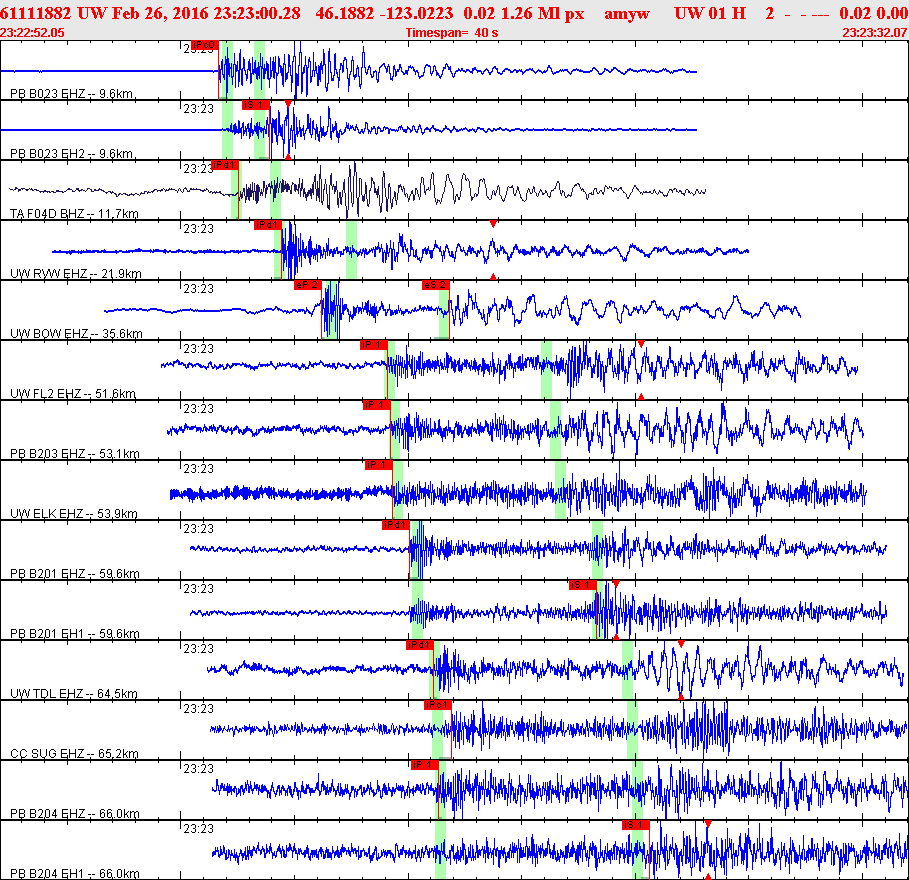The image size is (909, 880).
Task: Click the S pick flag on UW BOW EHZ
Action: point(435,285)
